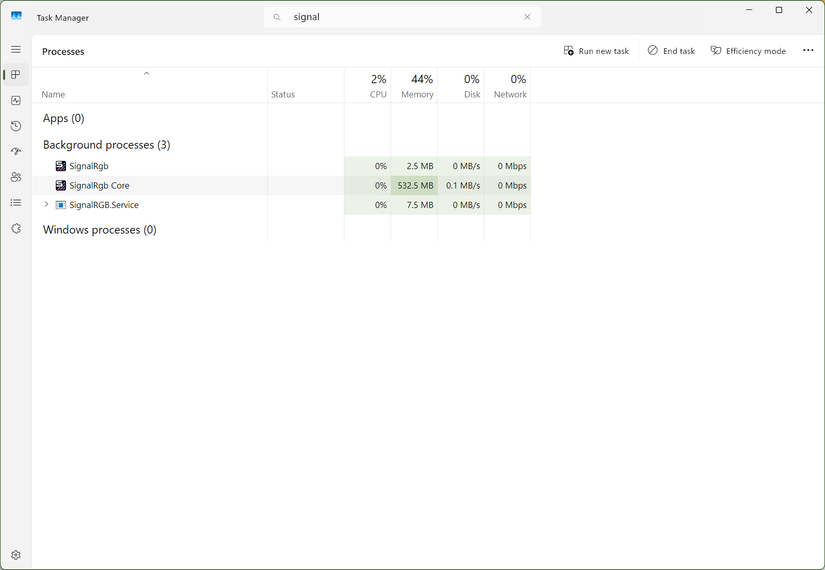Click Efficiency mode button

click(x=748, y=51)
